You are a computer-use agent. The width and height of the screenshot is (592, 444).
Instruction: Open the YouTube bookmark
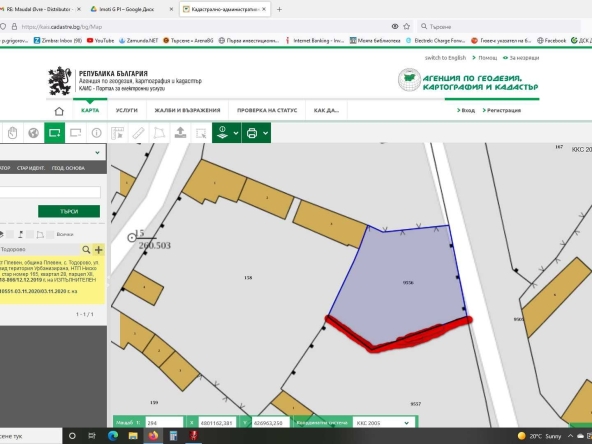[100, 40]
